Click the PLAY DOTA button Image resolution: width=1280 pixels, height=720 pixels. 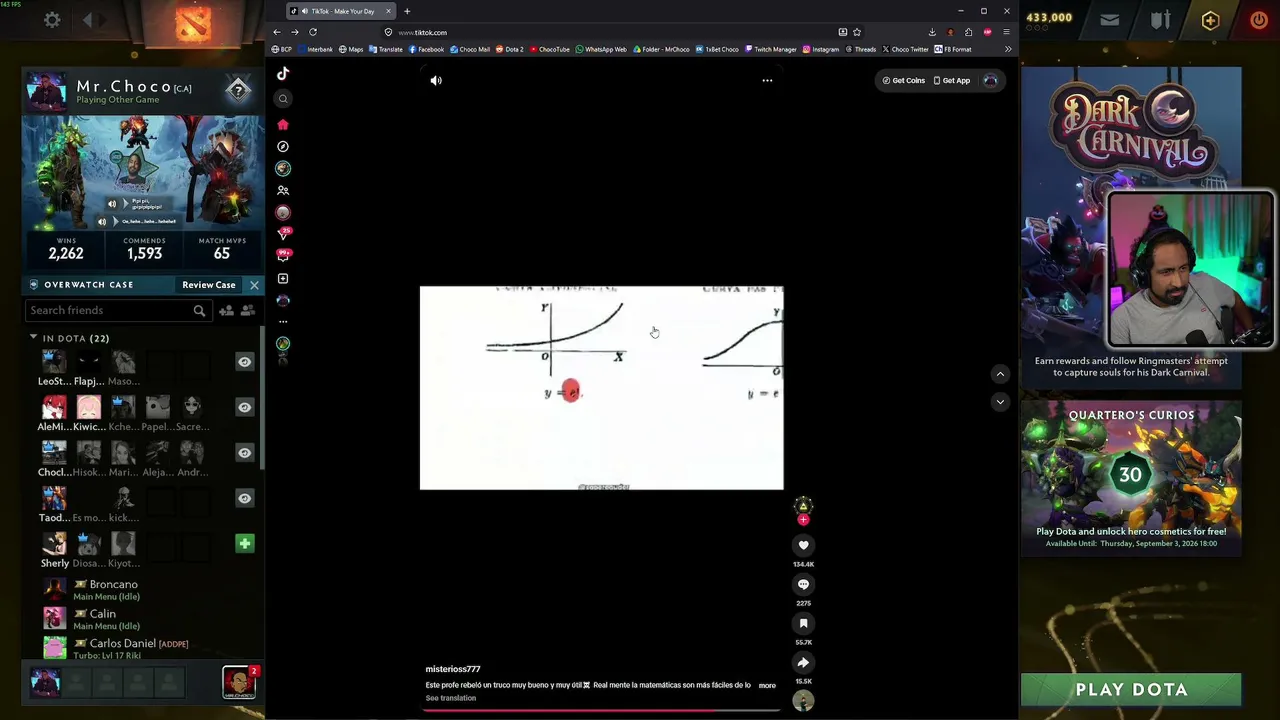click(1131, 690)
